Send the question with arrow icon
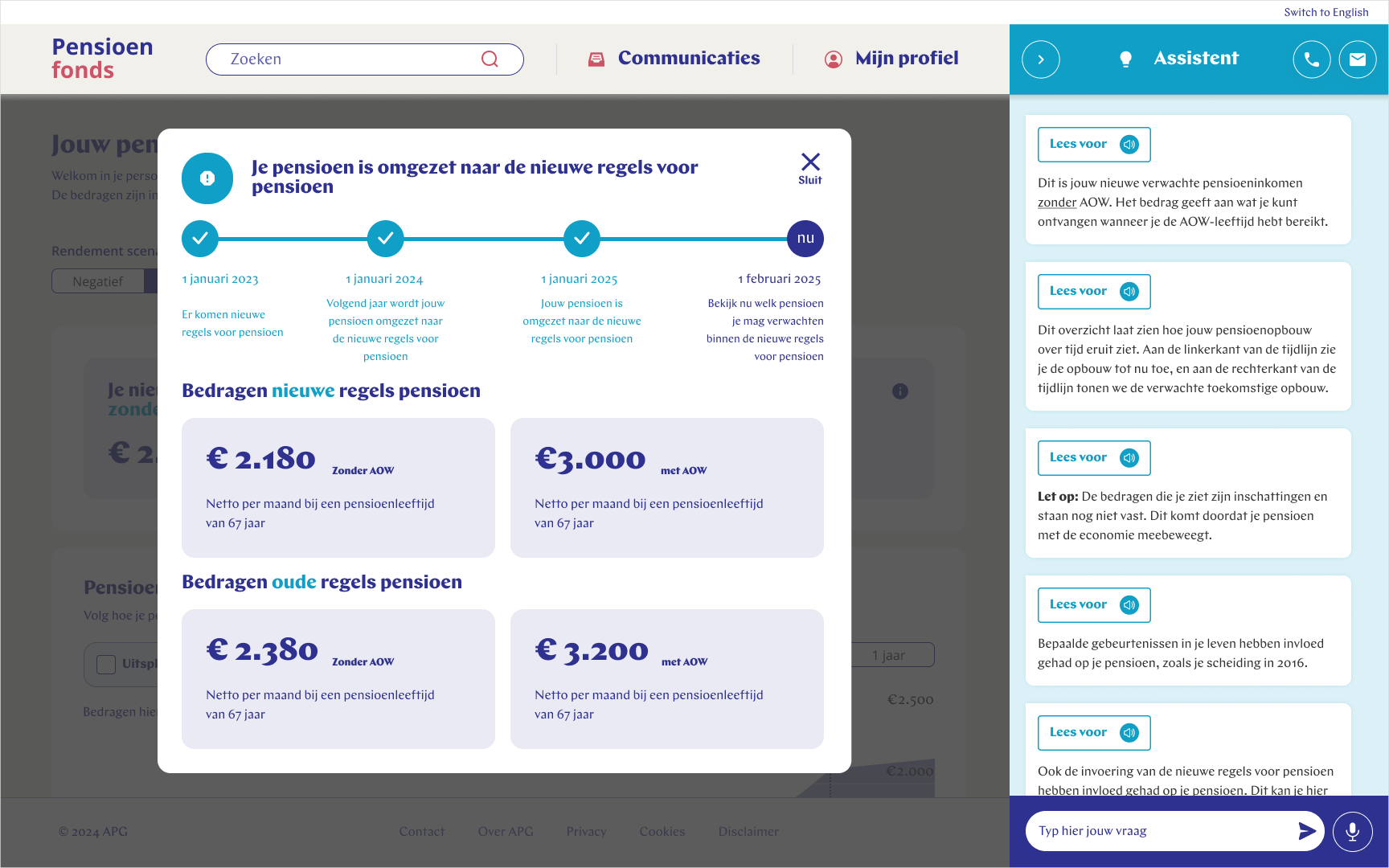 click(1307, 831)
